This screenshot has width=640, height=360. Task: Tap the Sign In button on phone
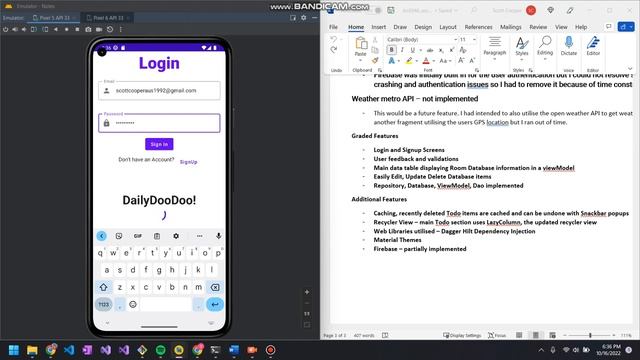click(x=159, y=144)
